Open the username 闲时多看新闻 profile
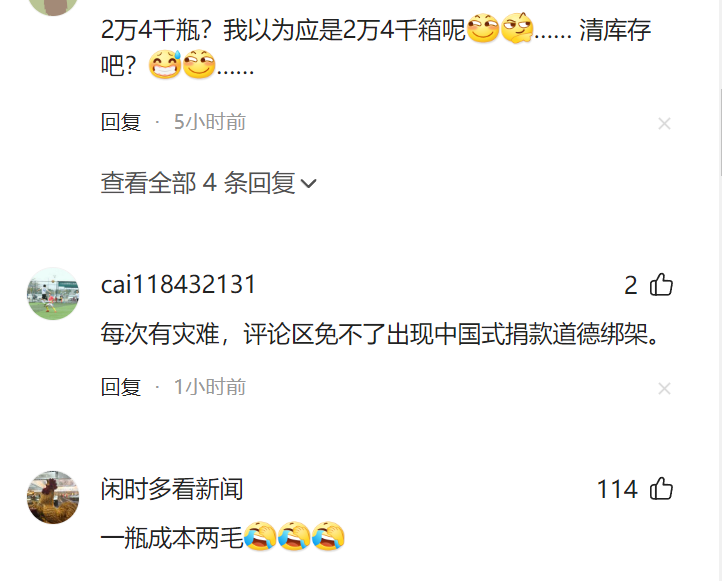 (172, 489)
